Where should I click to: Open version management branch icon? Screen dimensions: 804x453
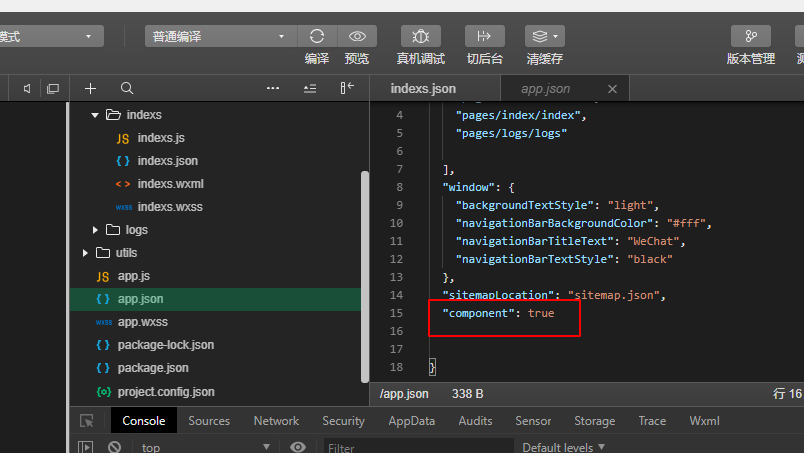point(751,36)
